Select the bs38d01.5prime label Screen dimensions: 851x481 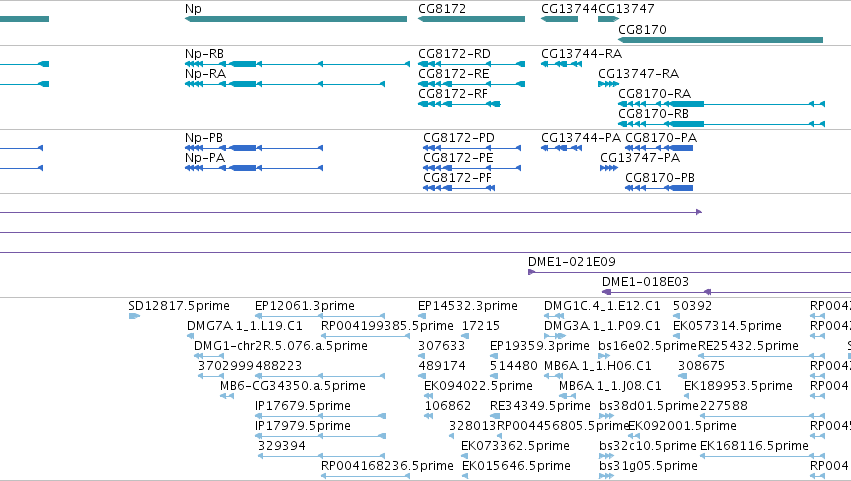(649, 407)
